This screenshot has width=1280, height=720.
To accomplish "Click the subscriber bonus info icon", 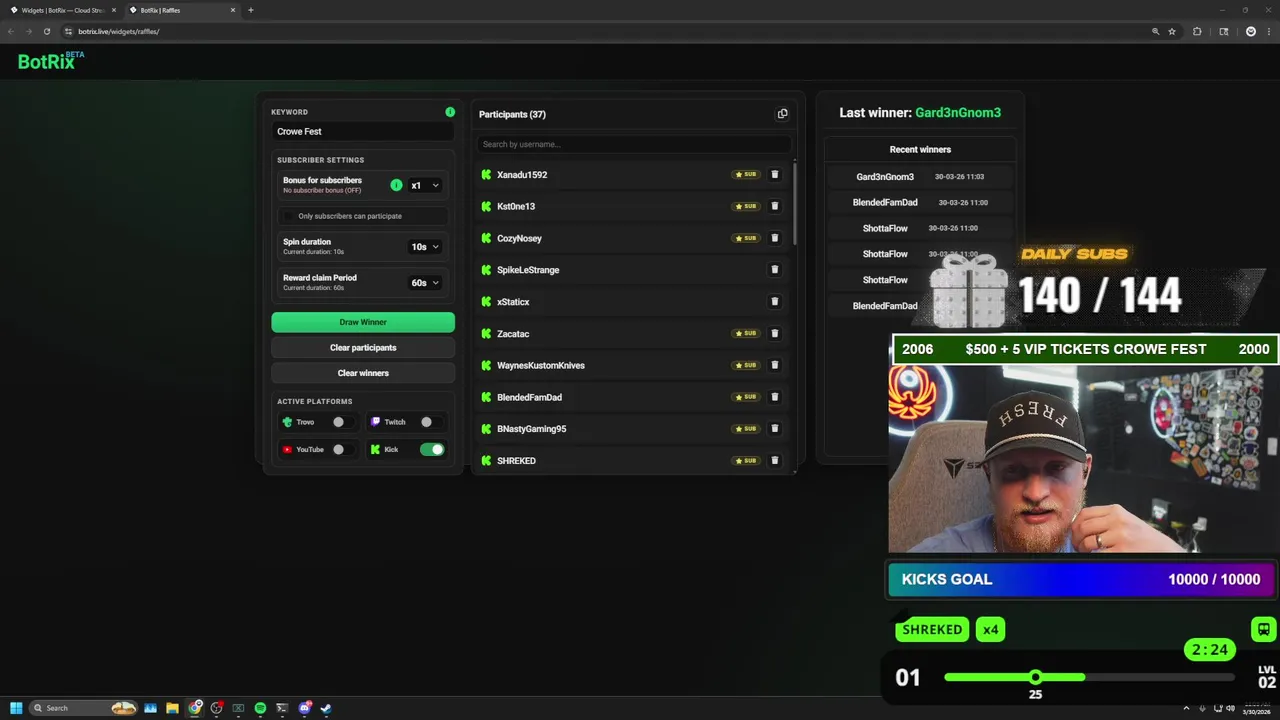I will coord(396,185).
